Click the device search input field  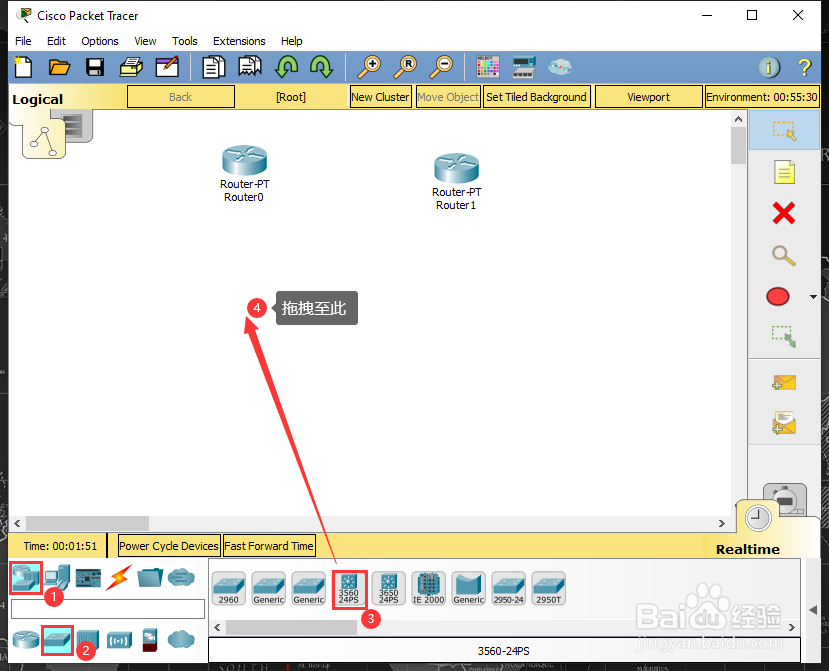108,609
